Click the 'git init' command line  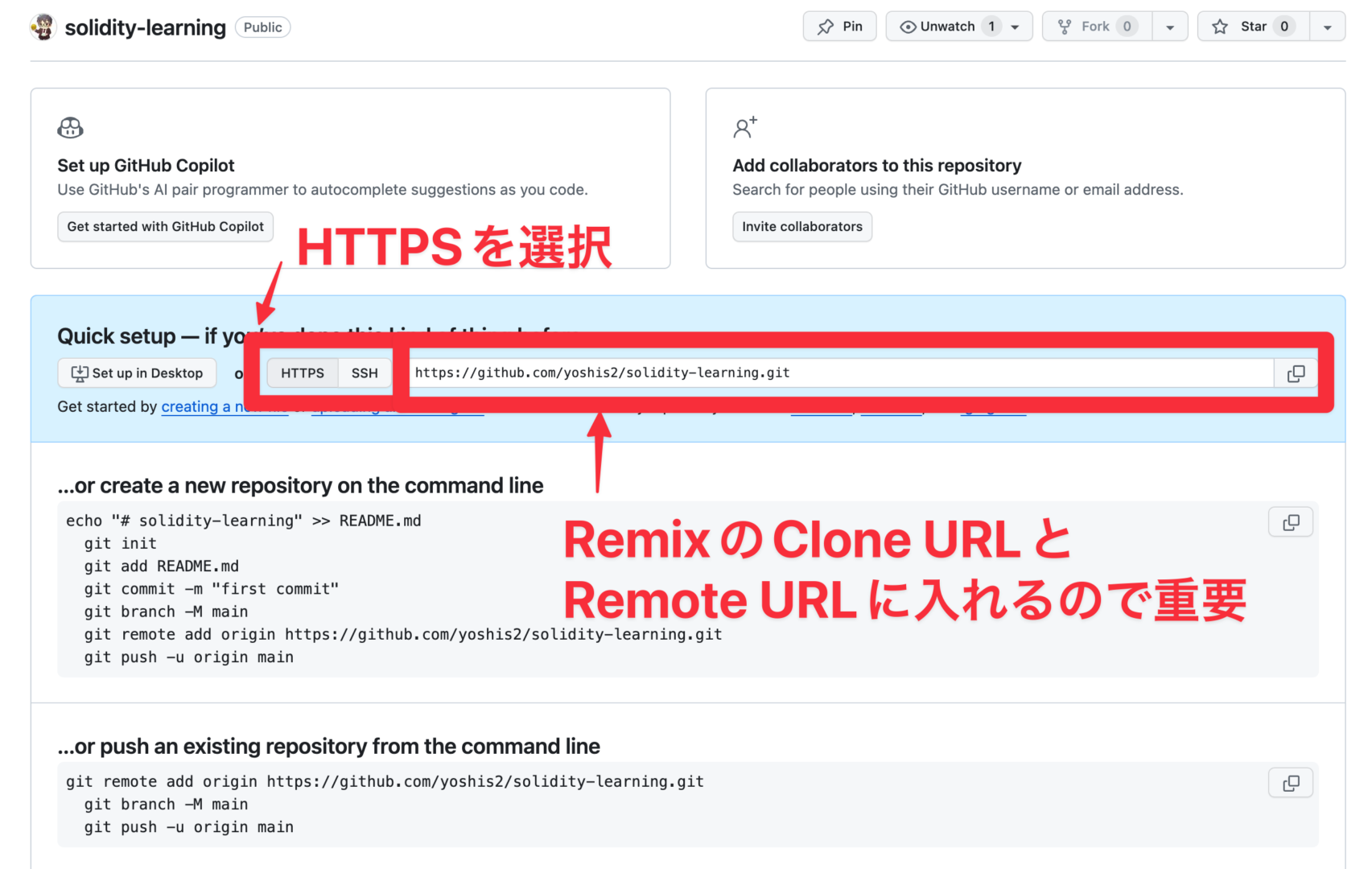tap(121, 544)
